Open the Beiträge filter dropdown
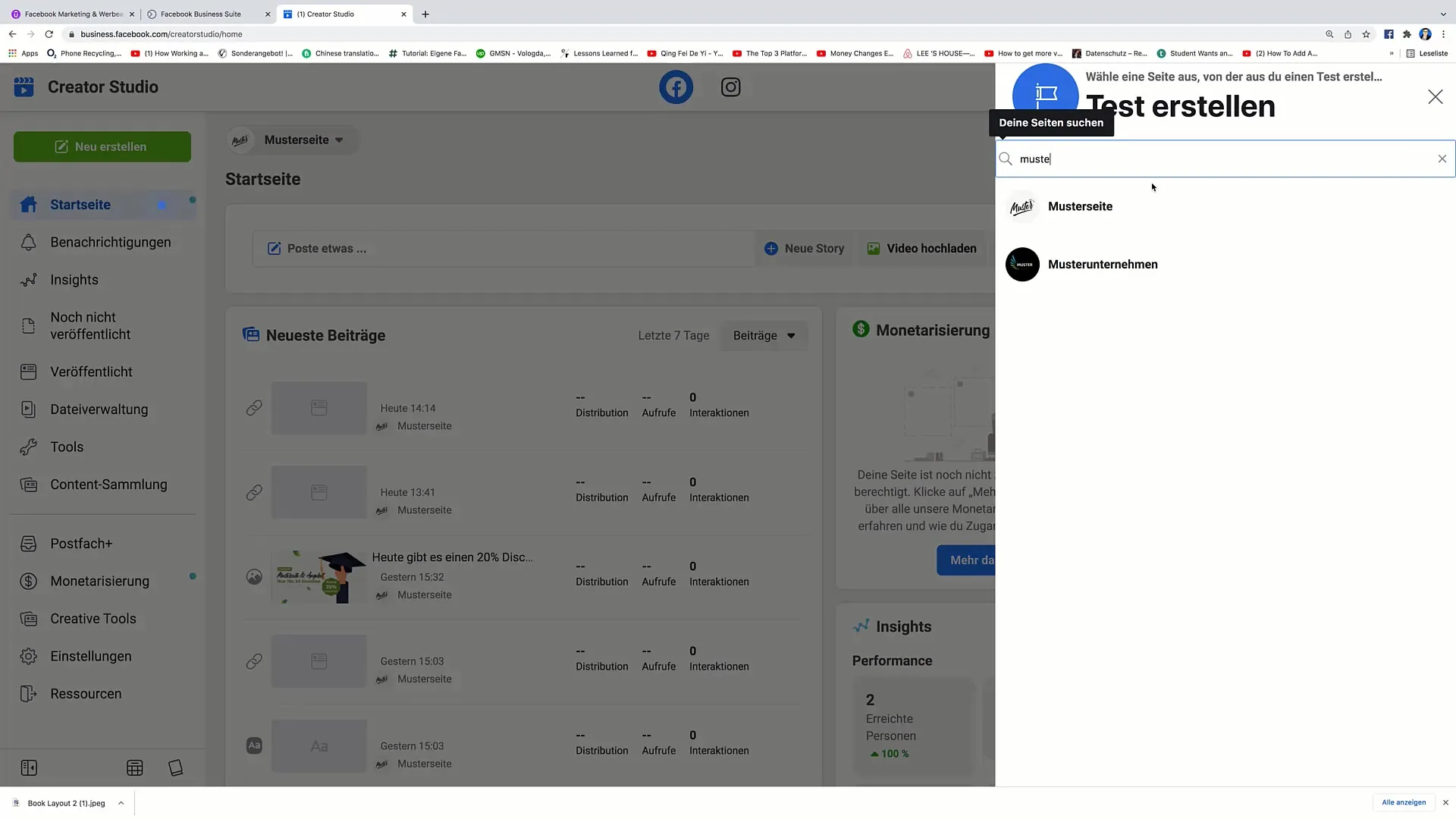The image size is (1456, 819). 764,335
